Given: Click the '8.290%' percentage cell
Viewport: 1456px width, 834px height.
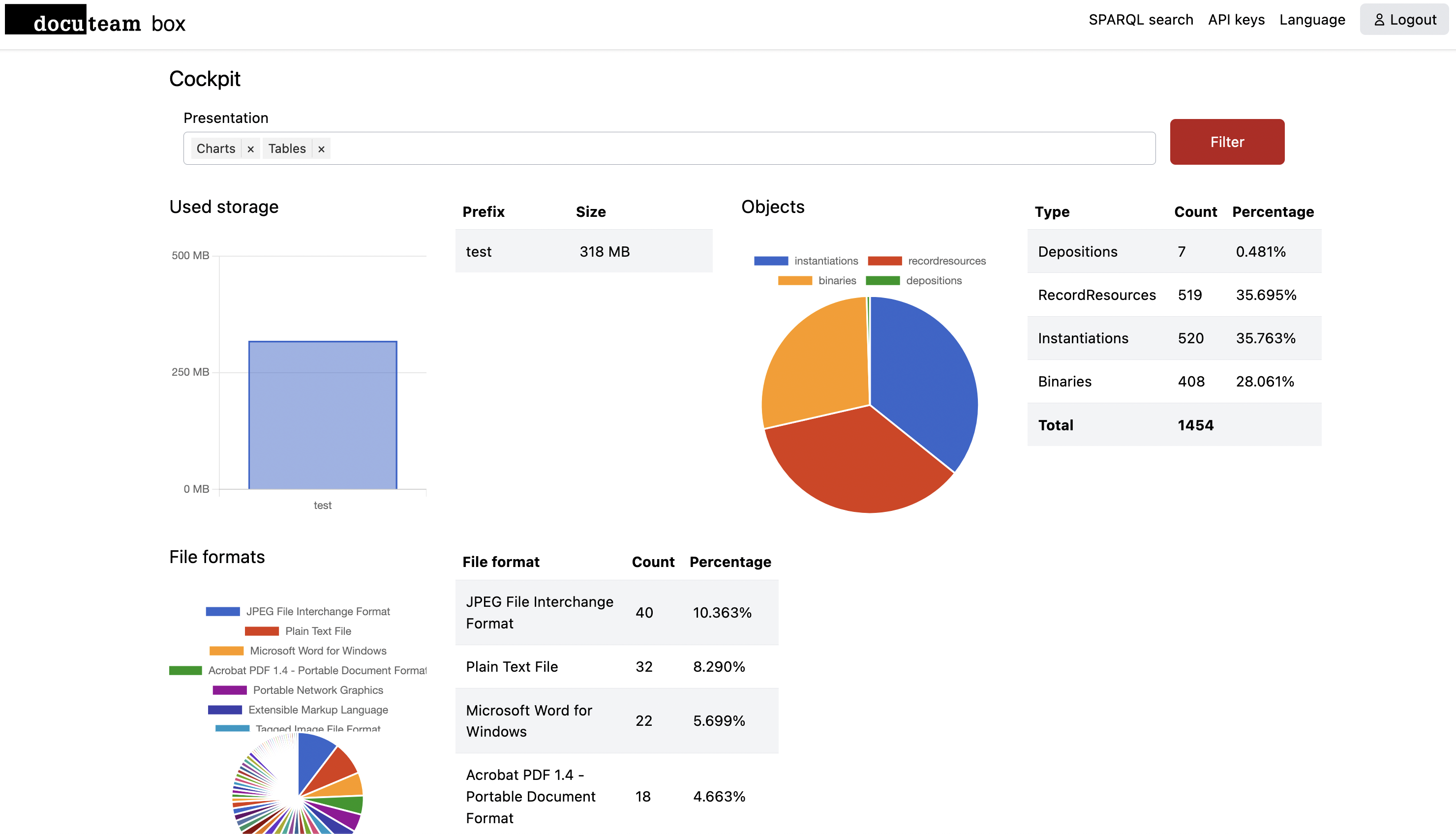Looking at the screenshot, I should pyautogui.click(x=719, y=667).
